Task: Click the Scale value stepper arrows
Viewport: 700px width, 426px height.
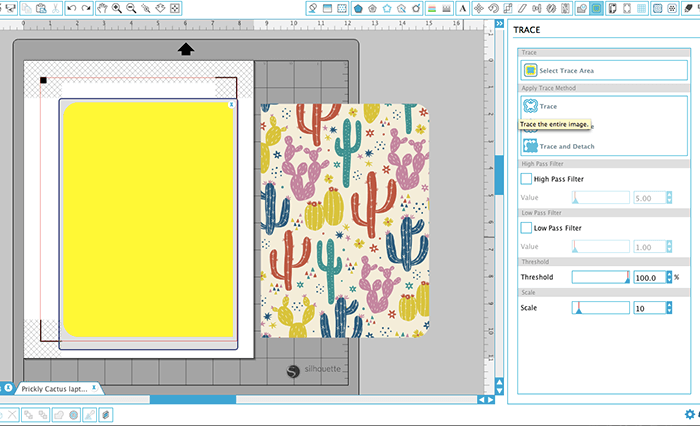Action: pos(669,308)
